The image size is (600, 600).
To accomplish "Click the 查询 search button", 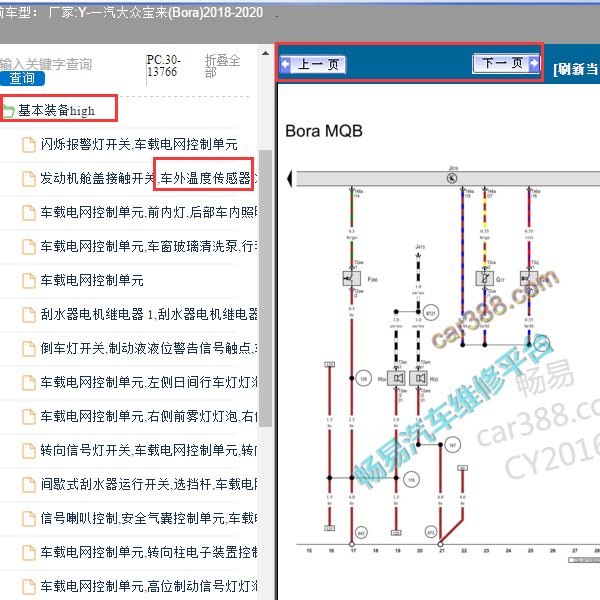I will (22, 78).
